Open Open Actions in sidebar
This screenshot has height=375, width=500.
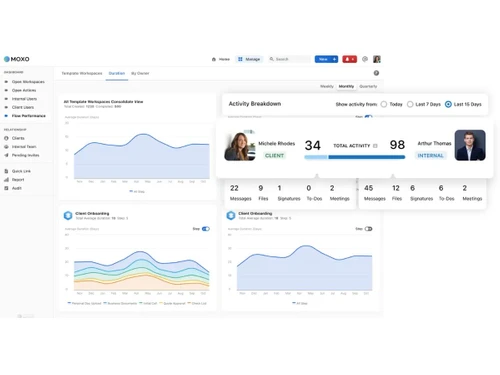24,90
